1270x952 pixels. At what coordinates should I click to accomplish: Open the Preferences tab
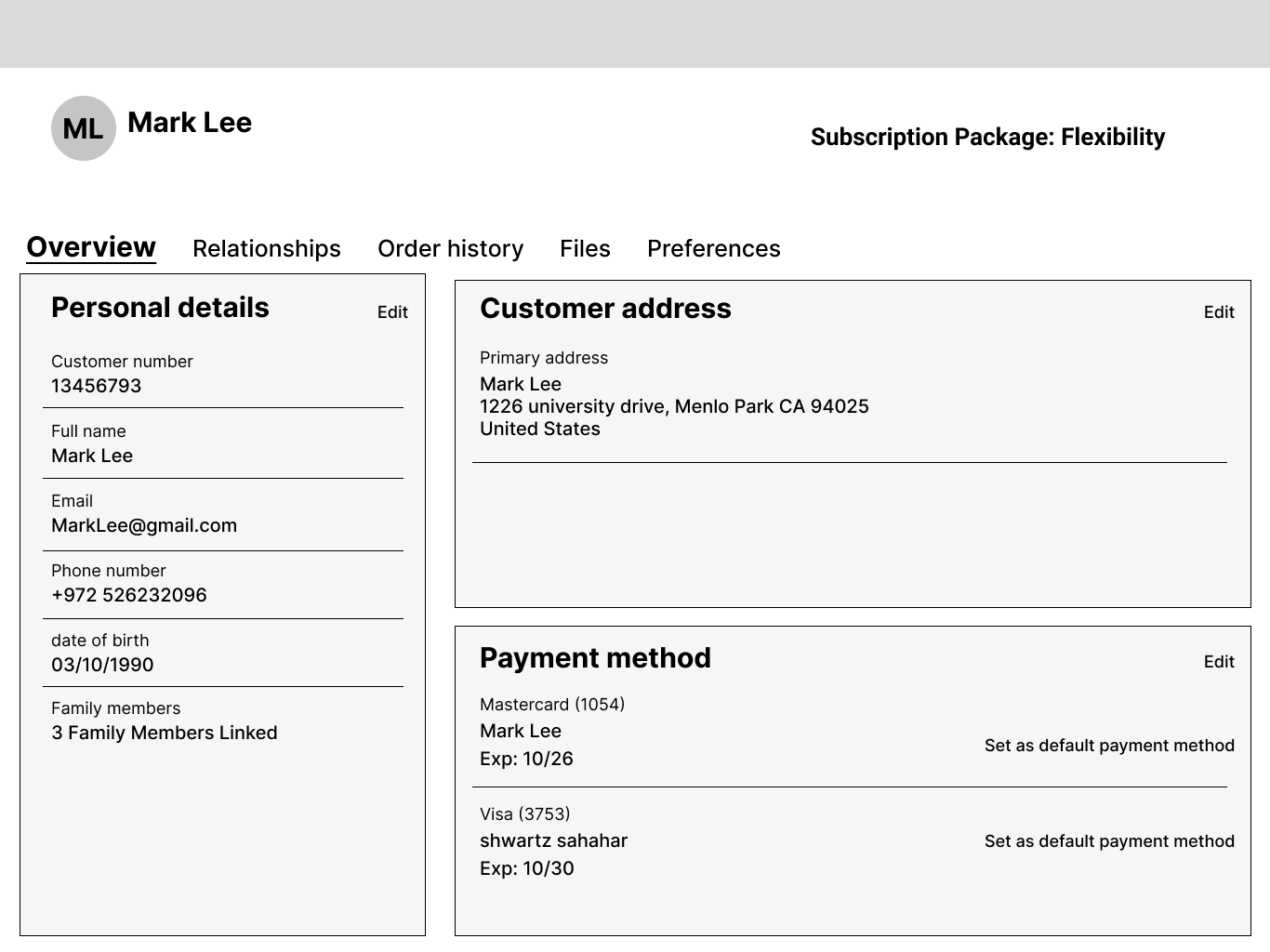click(714, 248)
